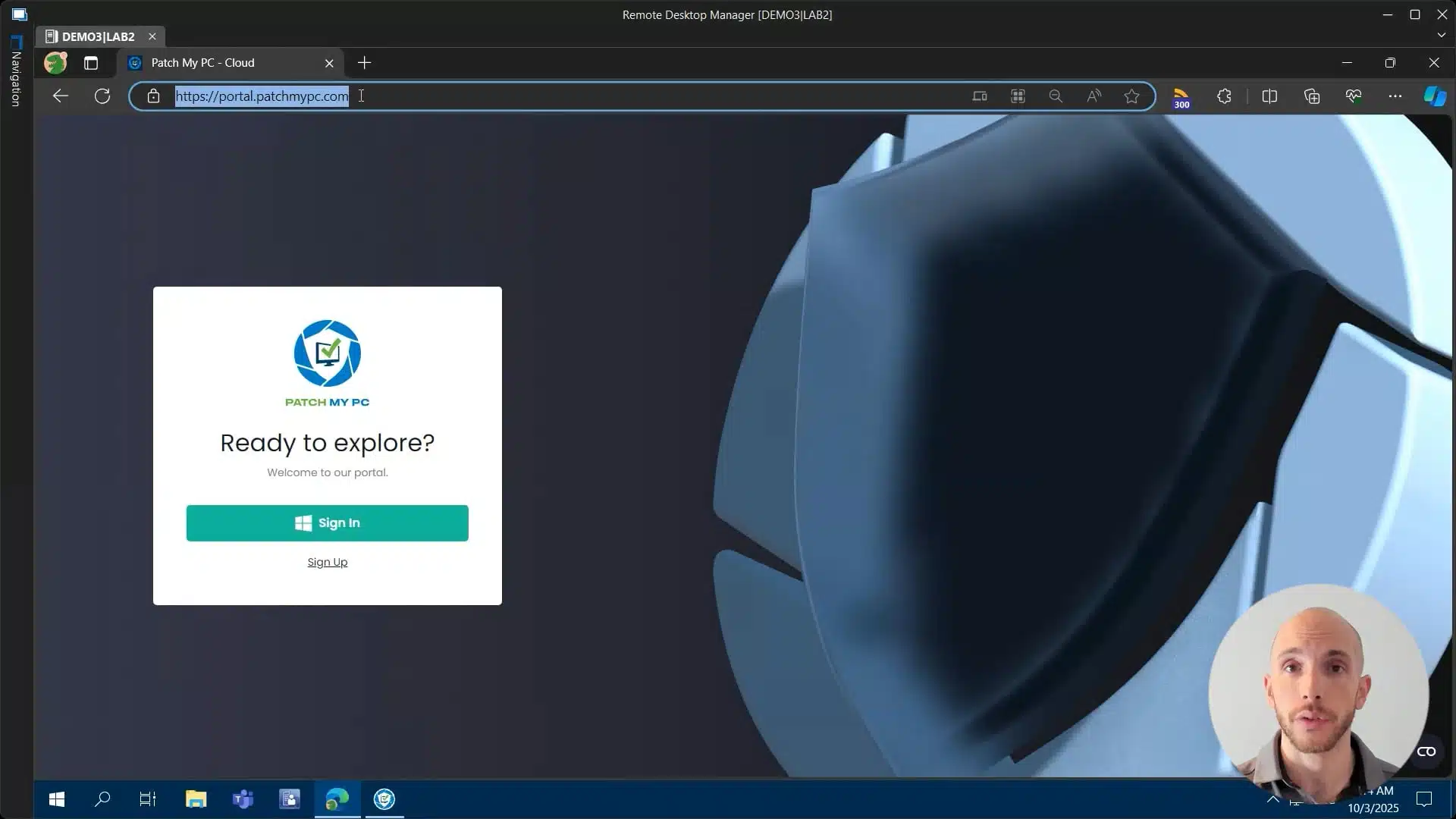Open Copilot sidebar icon
Image resolution: width=1456 pixels, height=819 pixels.
[x=1434, y=96]
